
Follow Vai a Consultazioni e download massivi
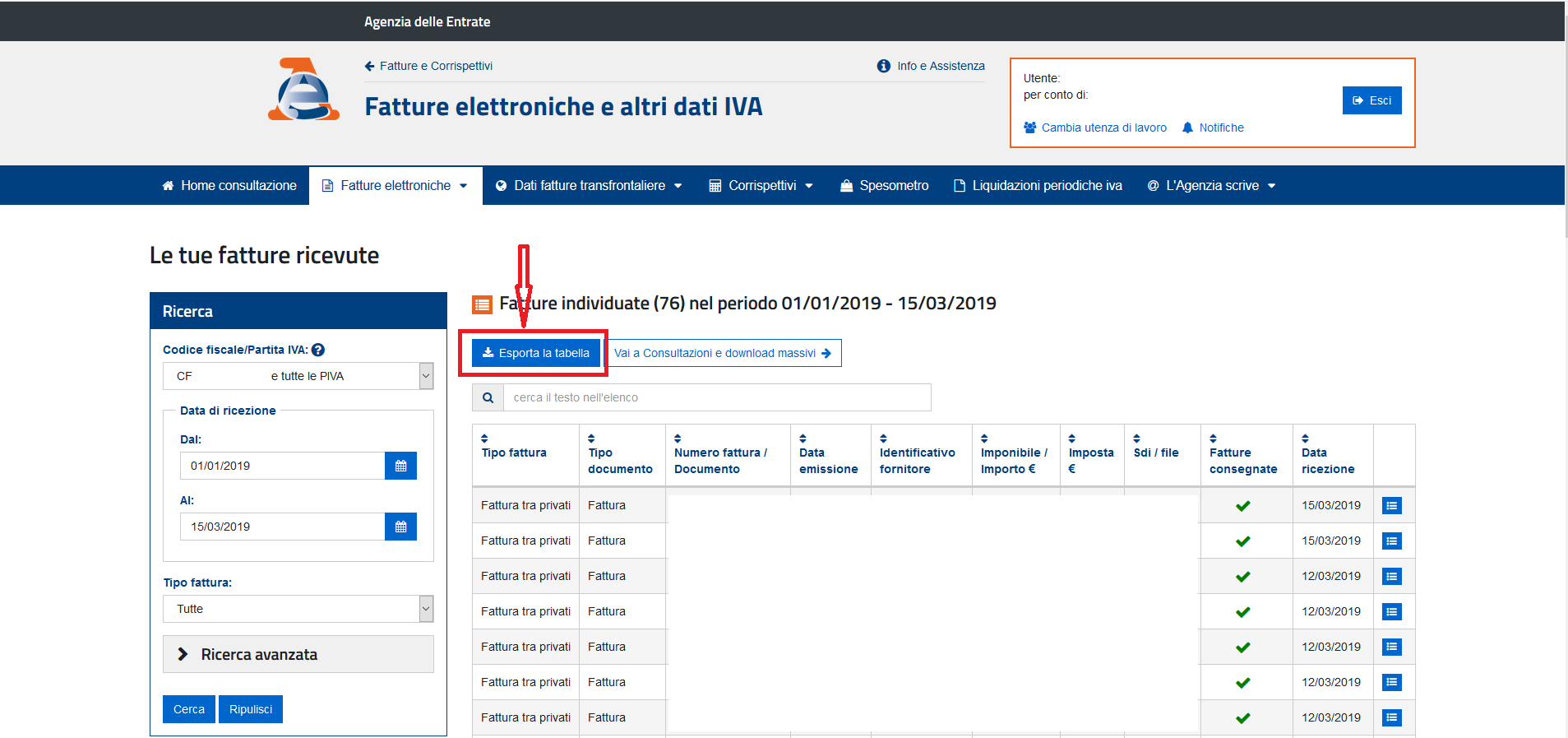(x=723, y=353)
